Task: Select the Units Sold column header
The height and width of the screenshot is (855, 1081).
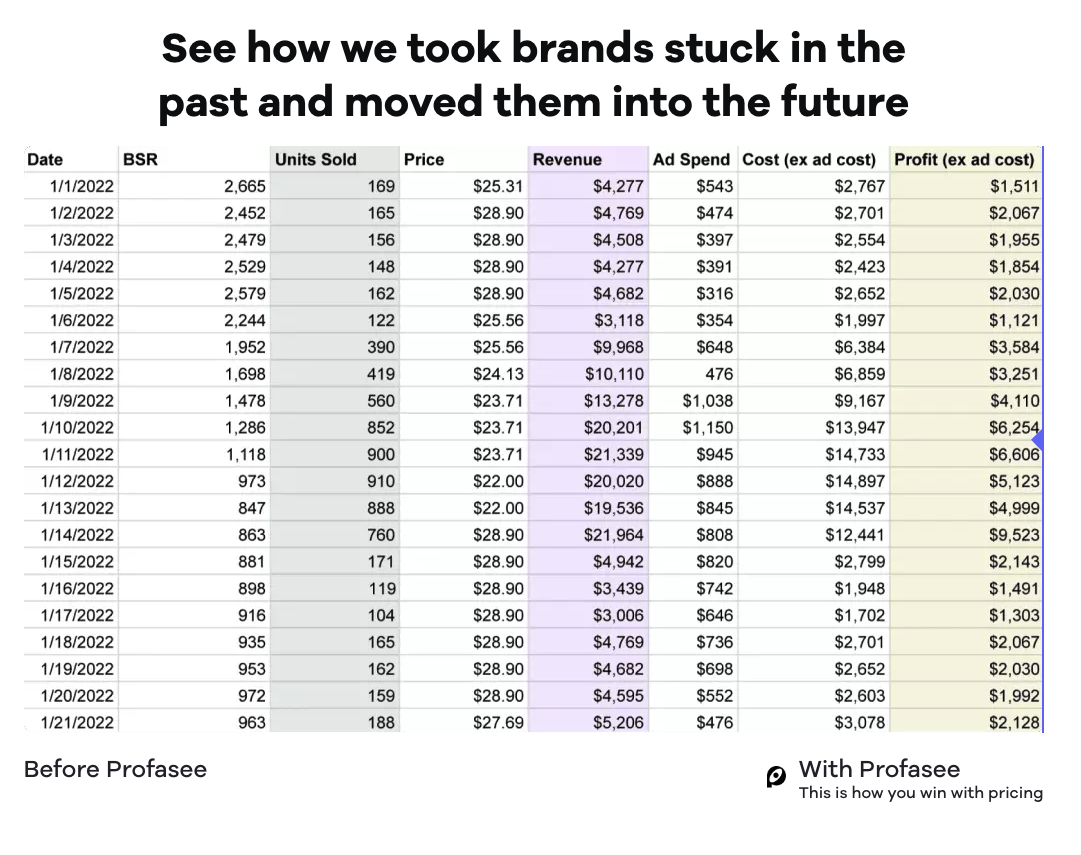Action: tap(315, 159)
